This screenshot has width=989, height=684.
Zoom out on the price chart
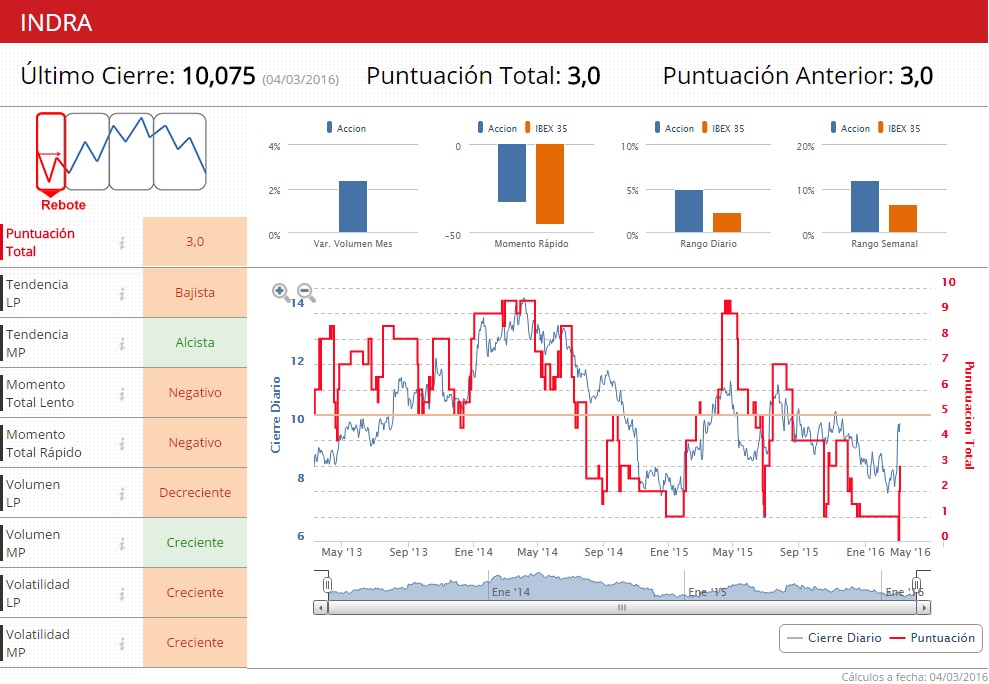click(x=306, y=292)
